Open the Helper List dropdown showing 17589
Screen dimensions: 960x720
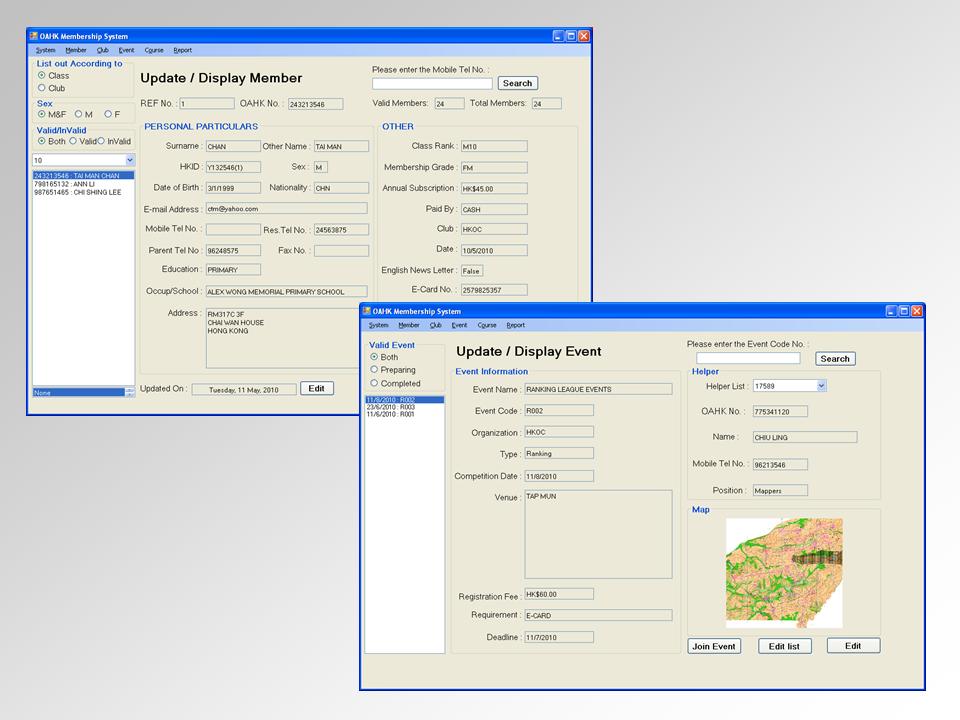pos(821,385)
